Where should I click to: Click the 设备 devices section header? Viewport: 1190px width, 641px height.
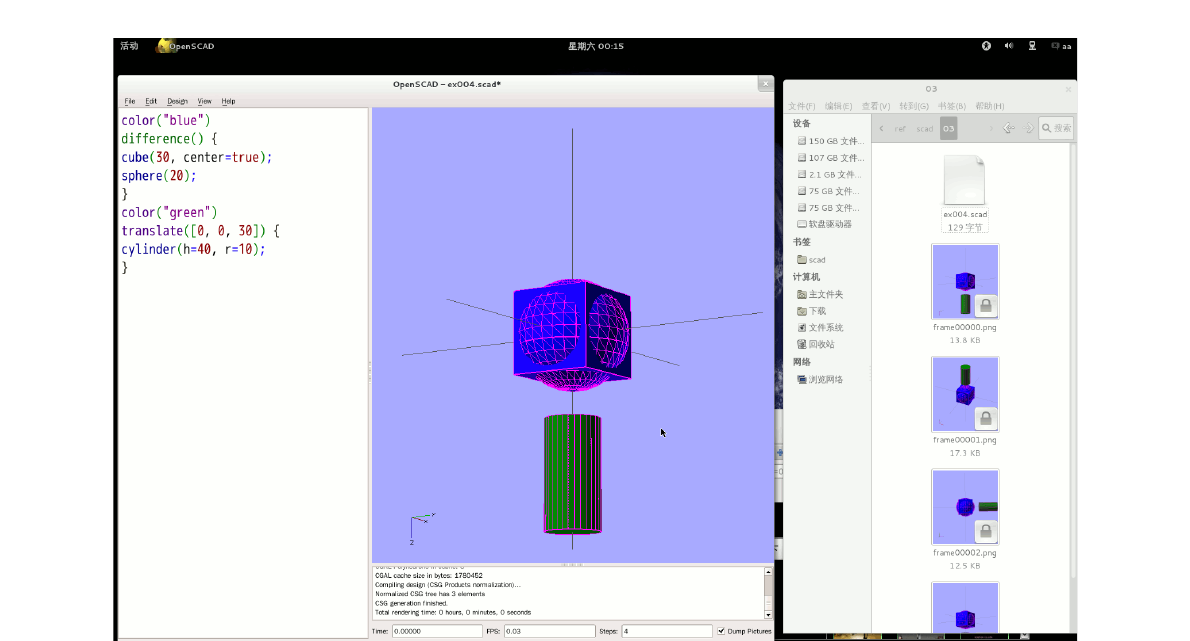coord(801,124)
